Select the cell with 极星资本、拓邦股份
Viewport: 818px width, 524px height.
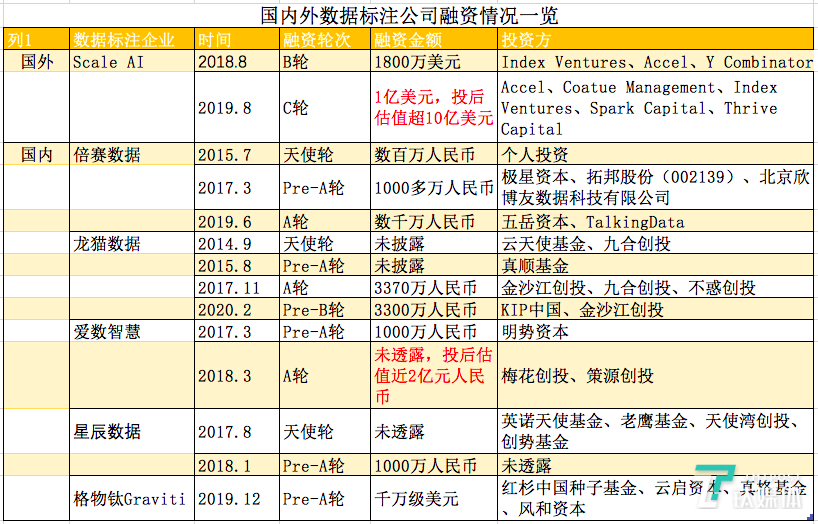coord(656,187)
